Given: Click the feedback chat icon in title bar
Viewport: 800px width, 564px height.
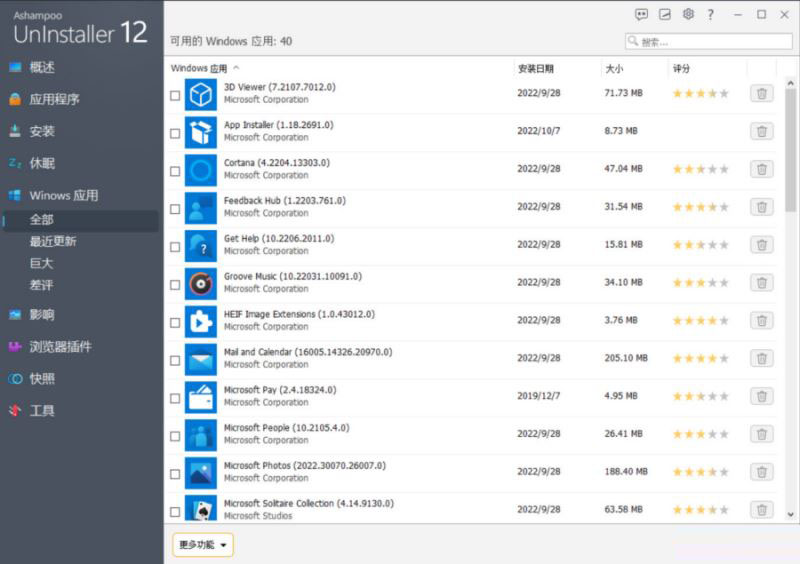Looking at the screenshot, I should 641,14.
